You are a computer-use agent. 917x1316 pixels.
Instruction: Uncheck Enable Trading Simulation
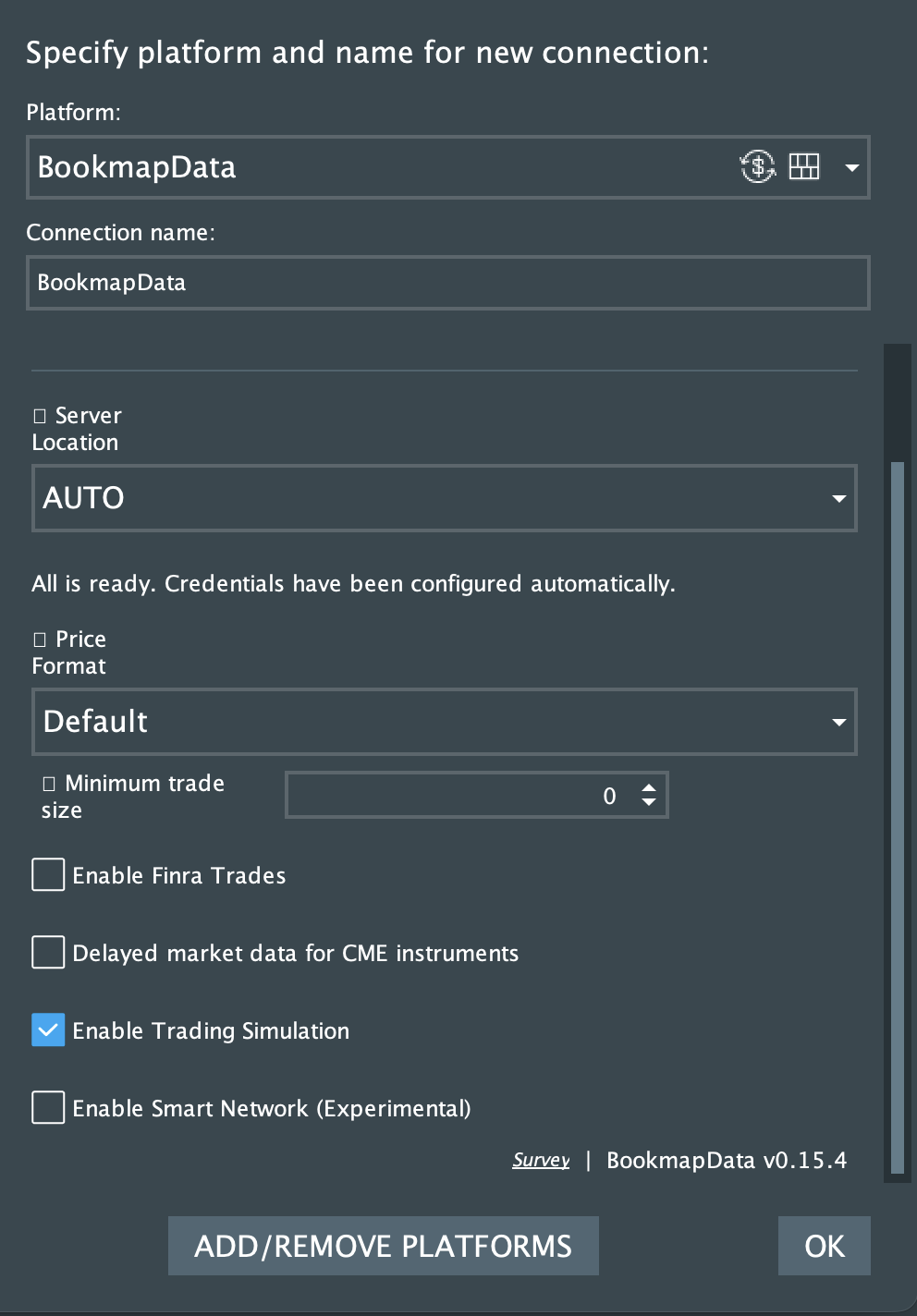pyautogui.click(x=48, y=1030)
